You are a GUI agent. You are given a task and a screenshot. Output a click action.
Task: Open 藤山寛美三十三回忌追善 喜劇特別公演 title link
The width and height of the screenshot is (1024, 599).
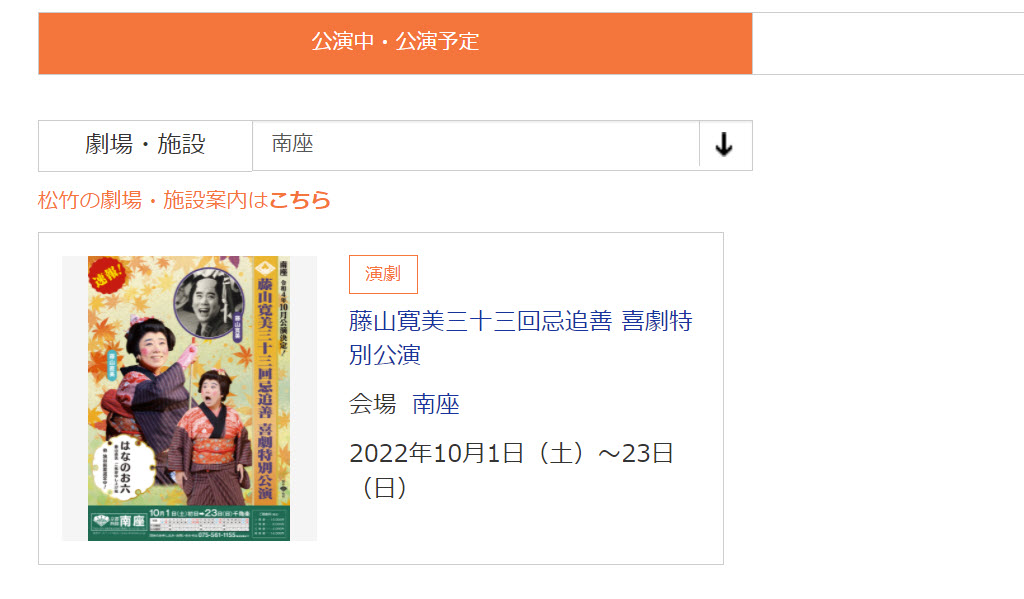click(520, 338)
